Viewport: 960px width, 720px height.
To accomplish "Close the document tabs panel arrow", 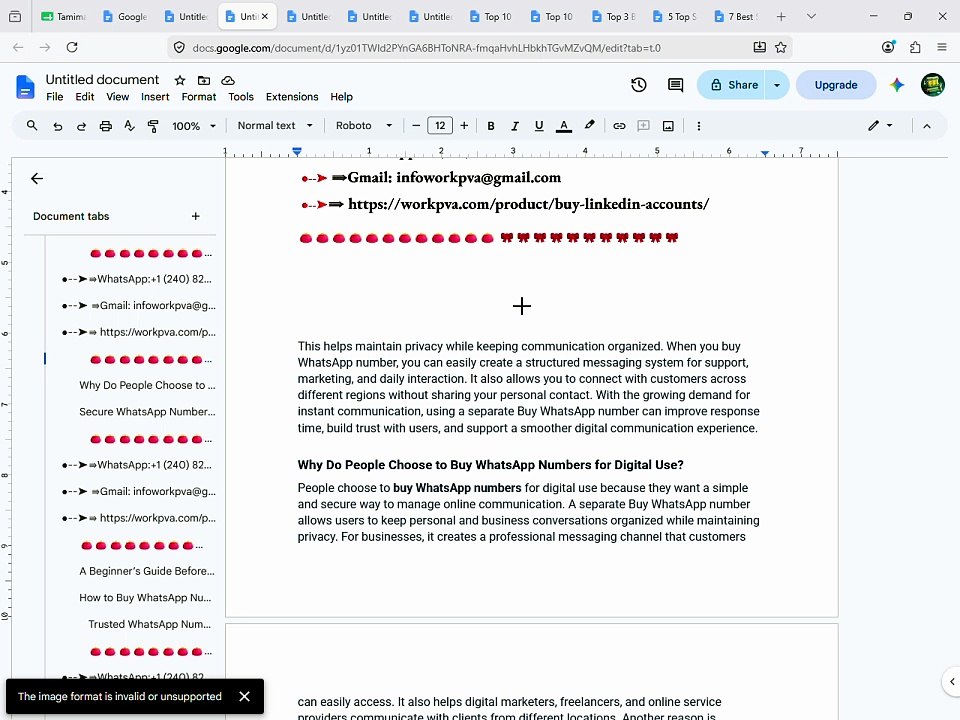I will click(37, 178).
